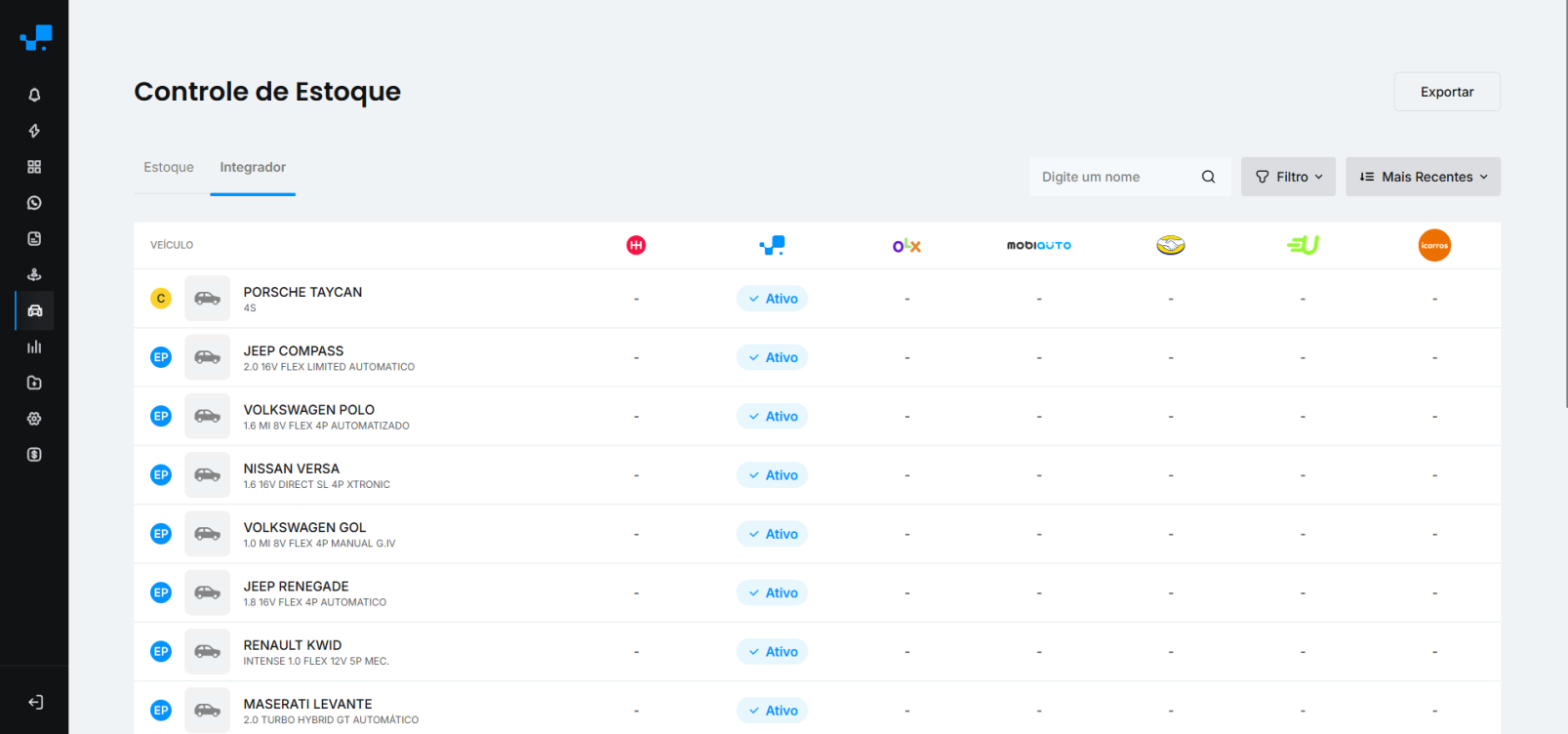
Task: Toggle Ativo status for Jeep Renegade
Action: [772, 592]
